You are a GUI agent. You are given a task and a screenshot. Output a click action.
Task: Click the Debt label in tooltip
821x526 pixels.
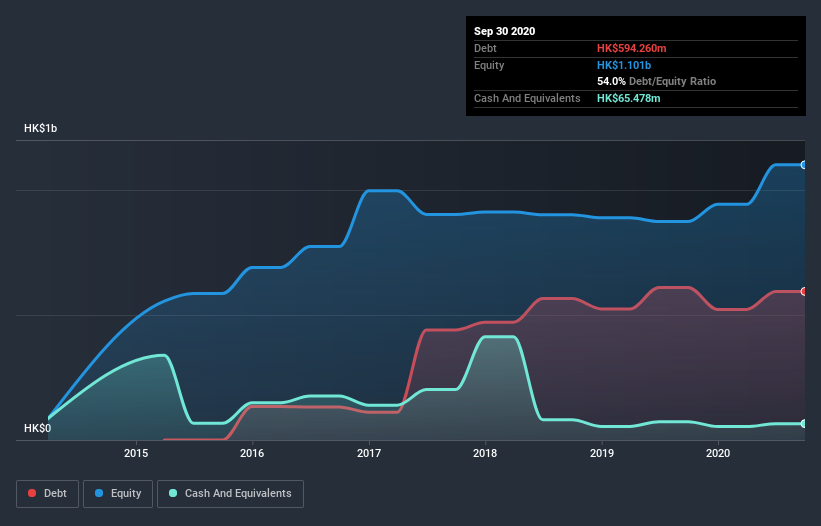[x=485, y=48]
